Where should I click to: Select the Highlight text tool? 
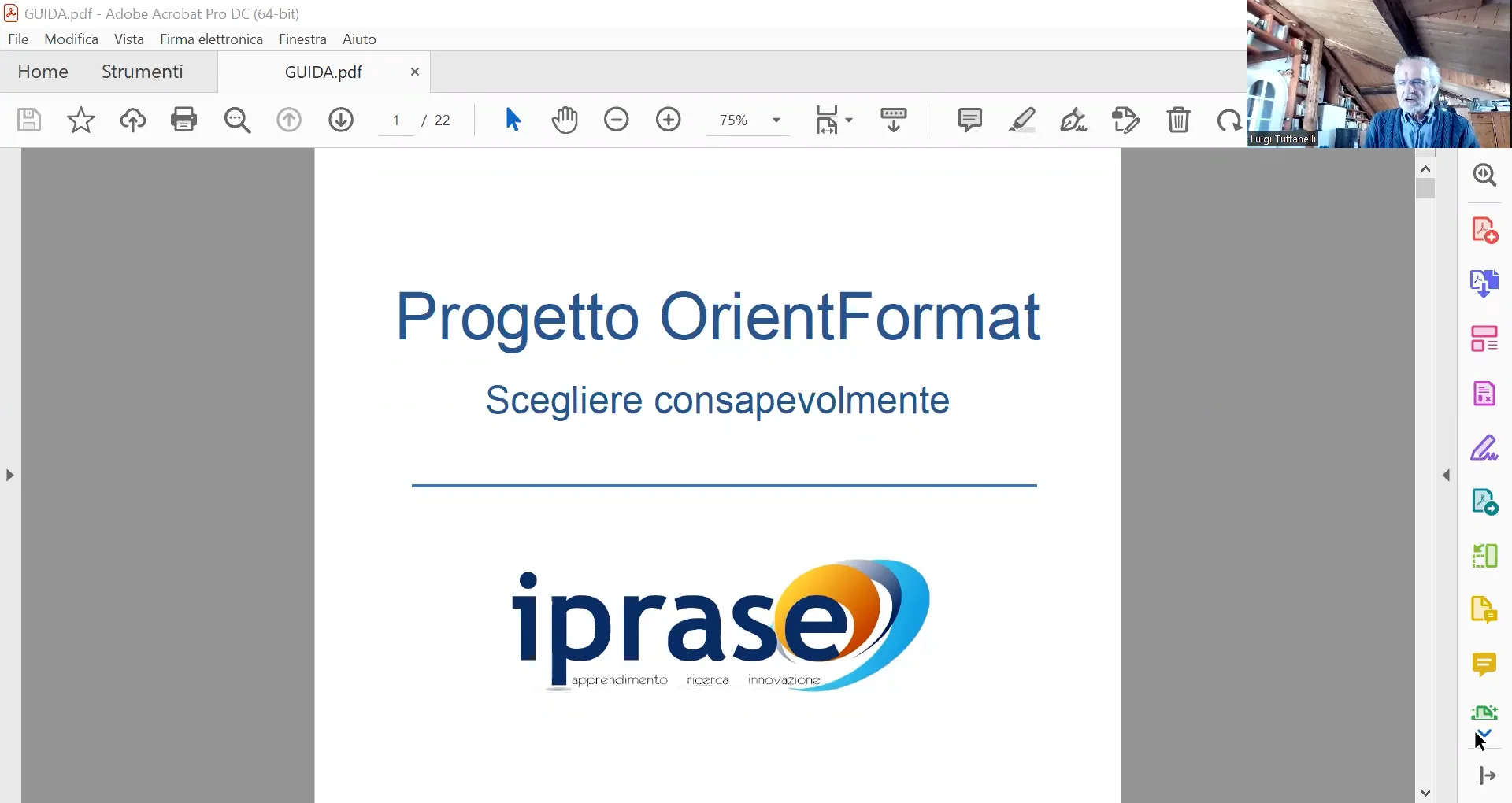(1022, 120)
